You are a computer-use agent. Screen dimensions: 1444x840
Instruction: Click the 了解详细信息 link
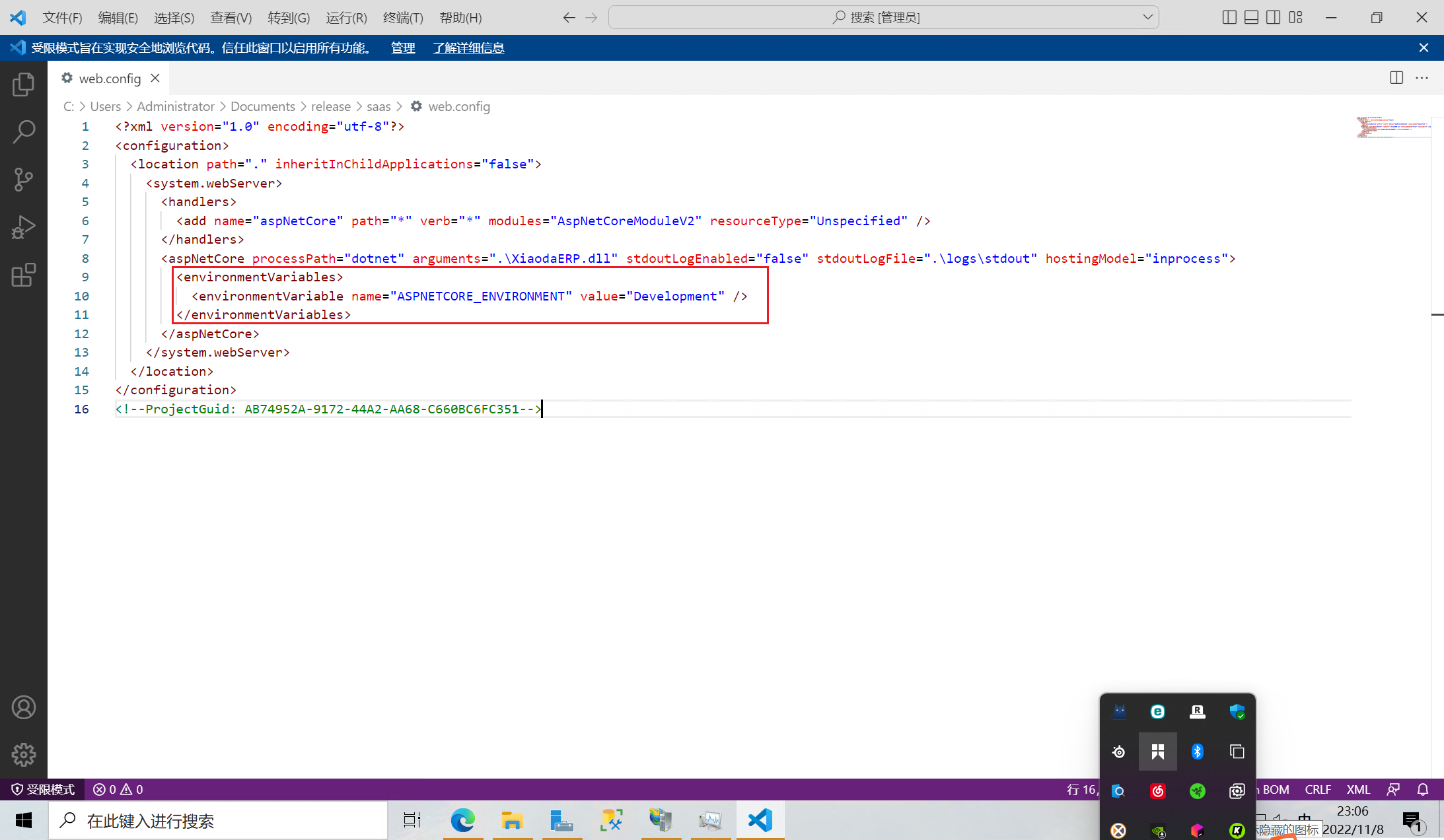point(468,48)
